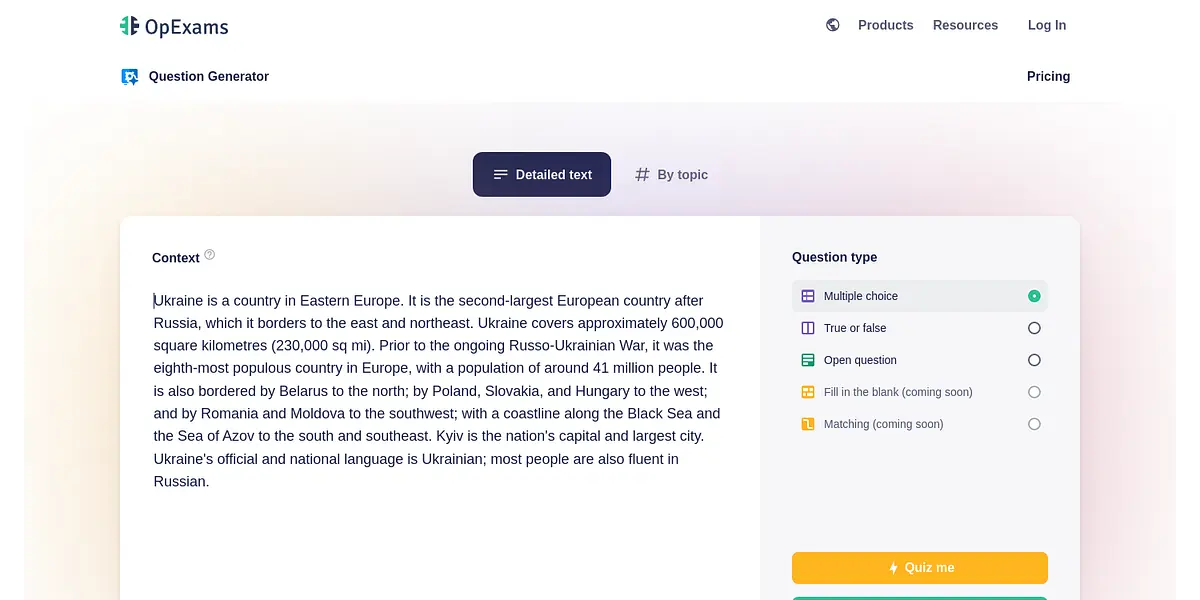Click the OpExams logo icon
Image resolution: width=1200 pixels, height=600 pixels.
coord(129,26)
